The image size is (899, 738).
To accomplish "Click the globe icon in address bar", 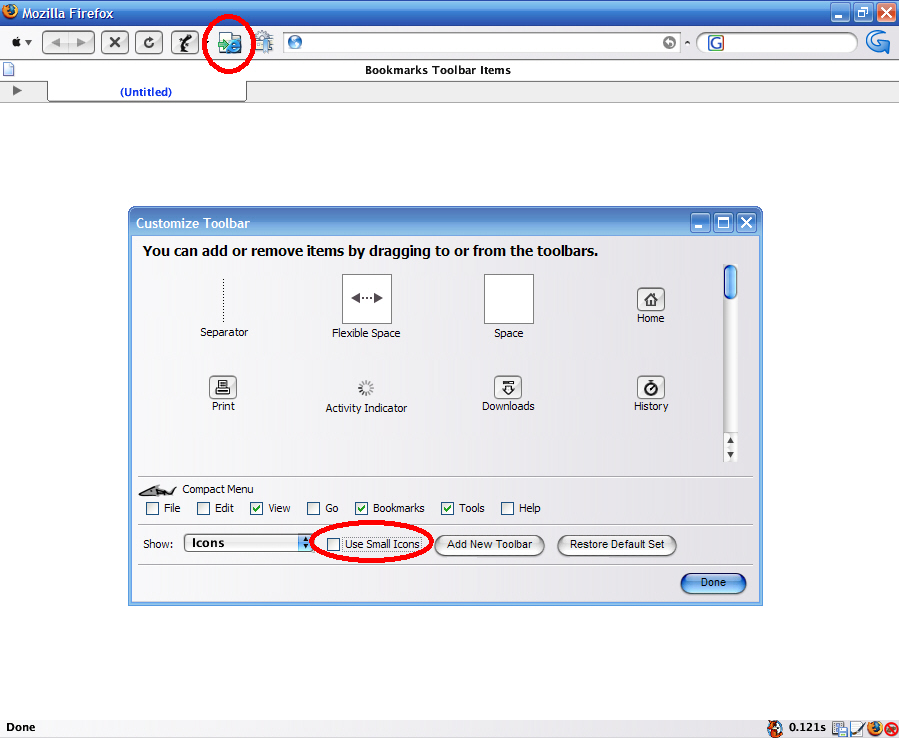I will tap(295, 42).
